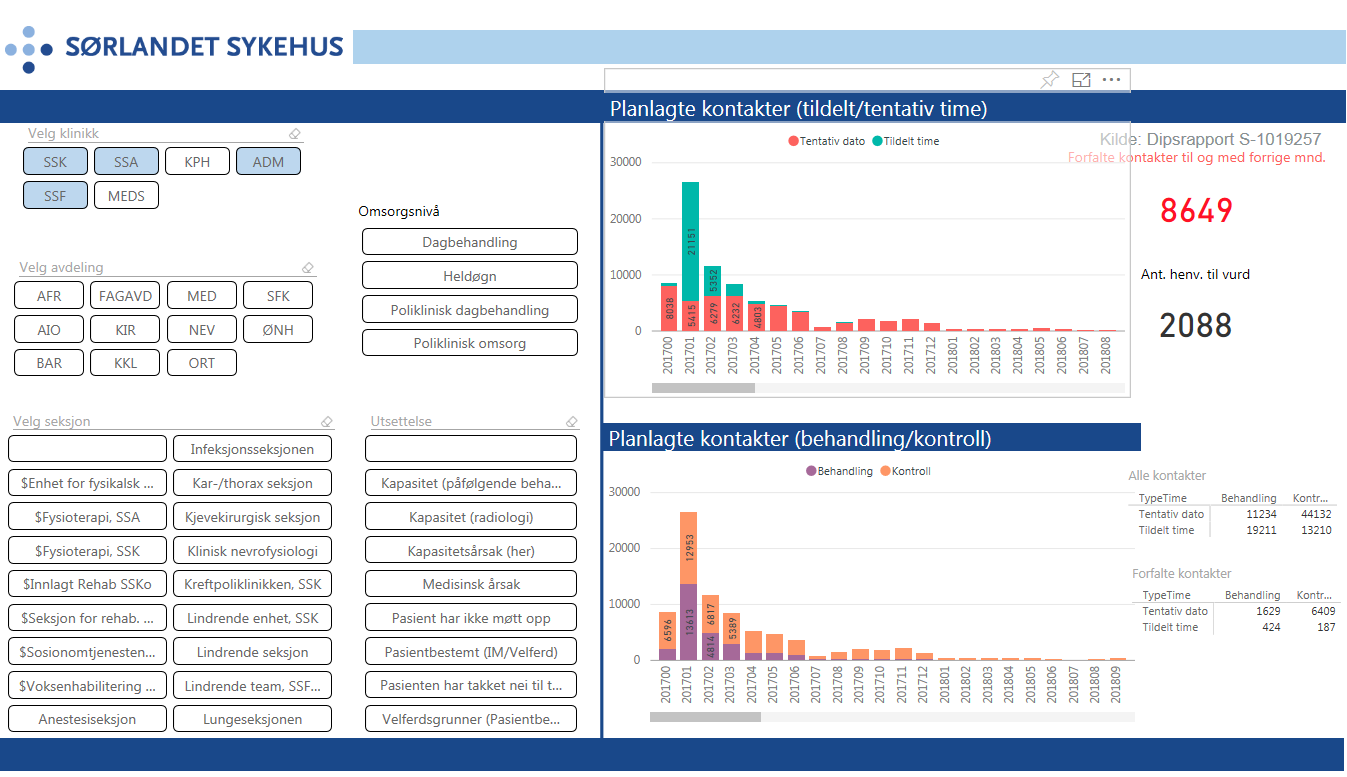Toggle SSF clinic filter
Image resolution: width=1347 pixels, height=777 pixels.
(x=55, y=196)
